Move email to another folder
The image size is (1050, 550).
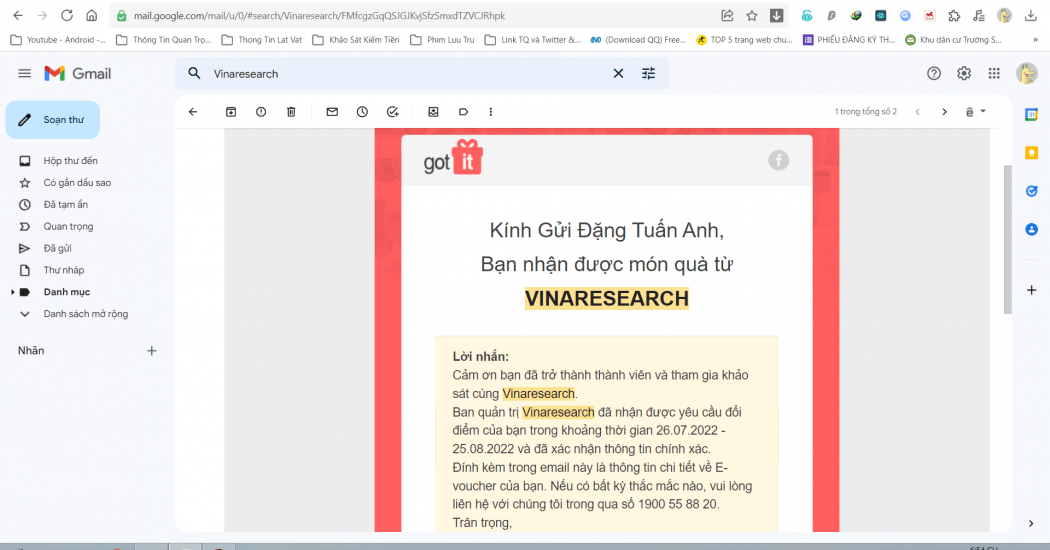point(433,112)
